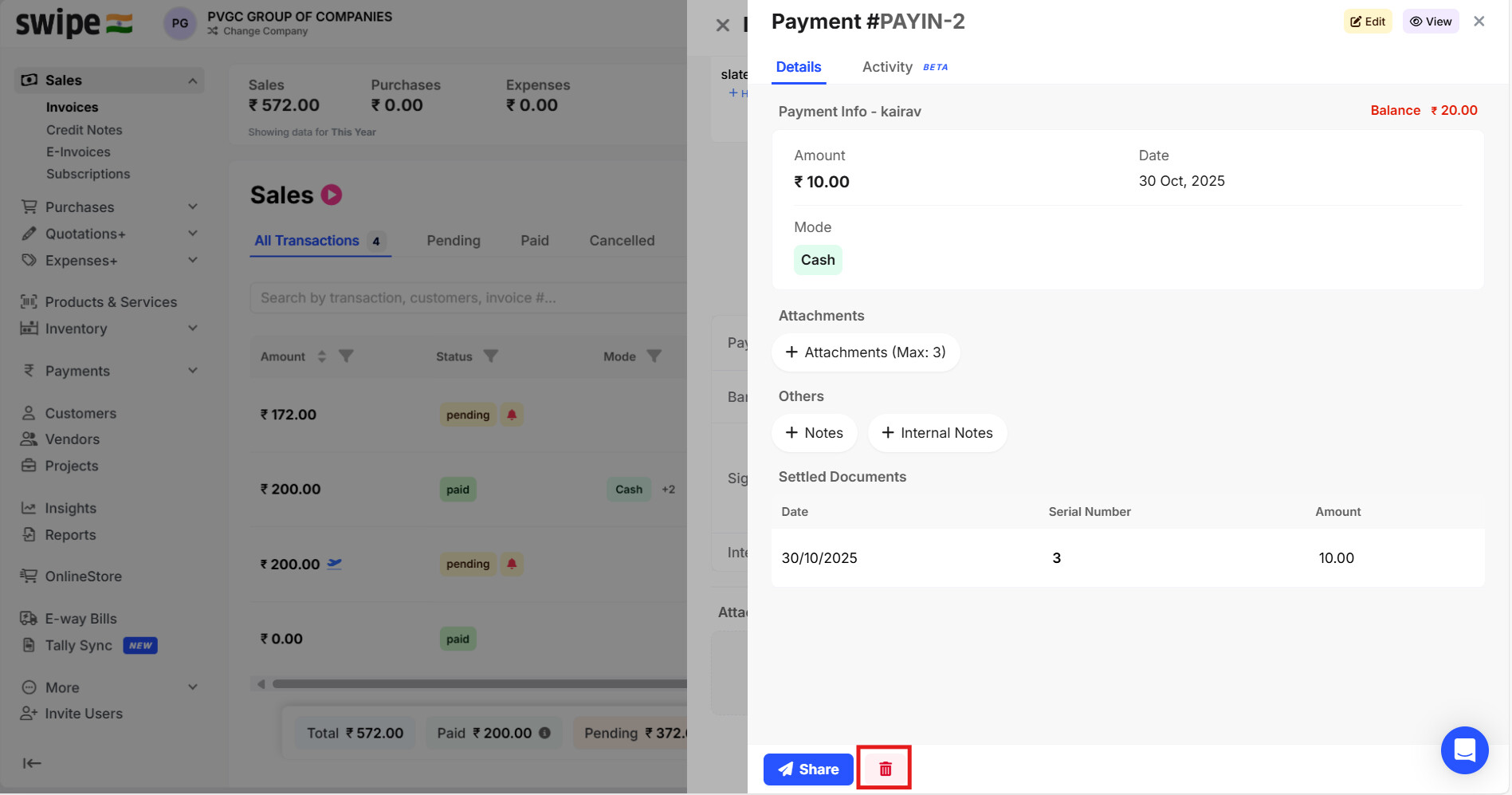1512x795 pixels.
Task: Click the Status column filter icon
Action: click(x=491, y=356)
